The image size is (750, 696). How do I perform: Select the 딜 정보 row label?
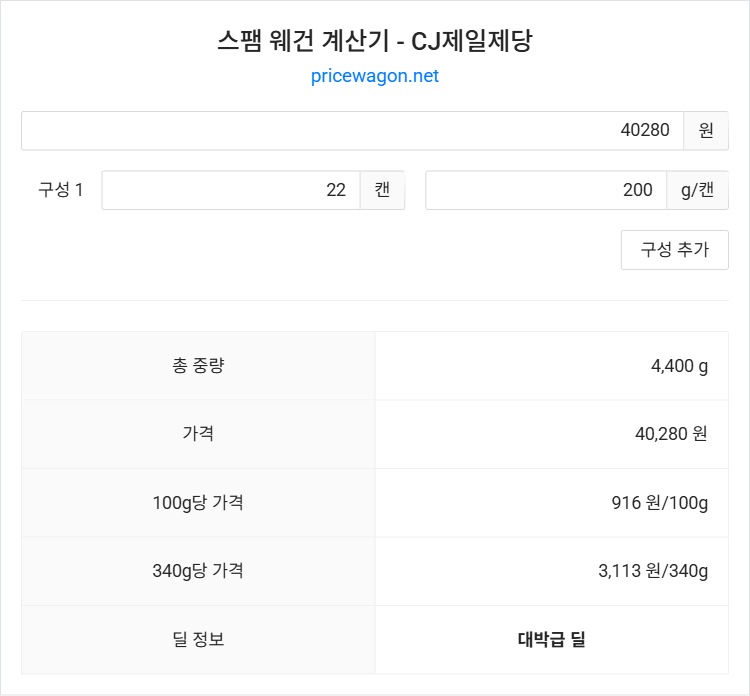pos(198,639)
